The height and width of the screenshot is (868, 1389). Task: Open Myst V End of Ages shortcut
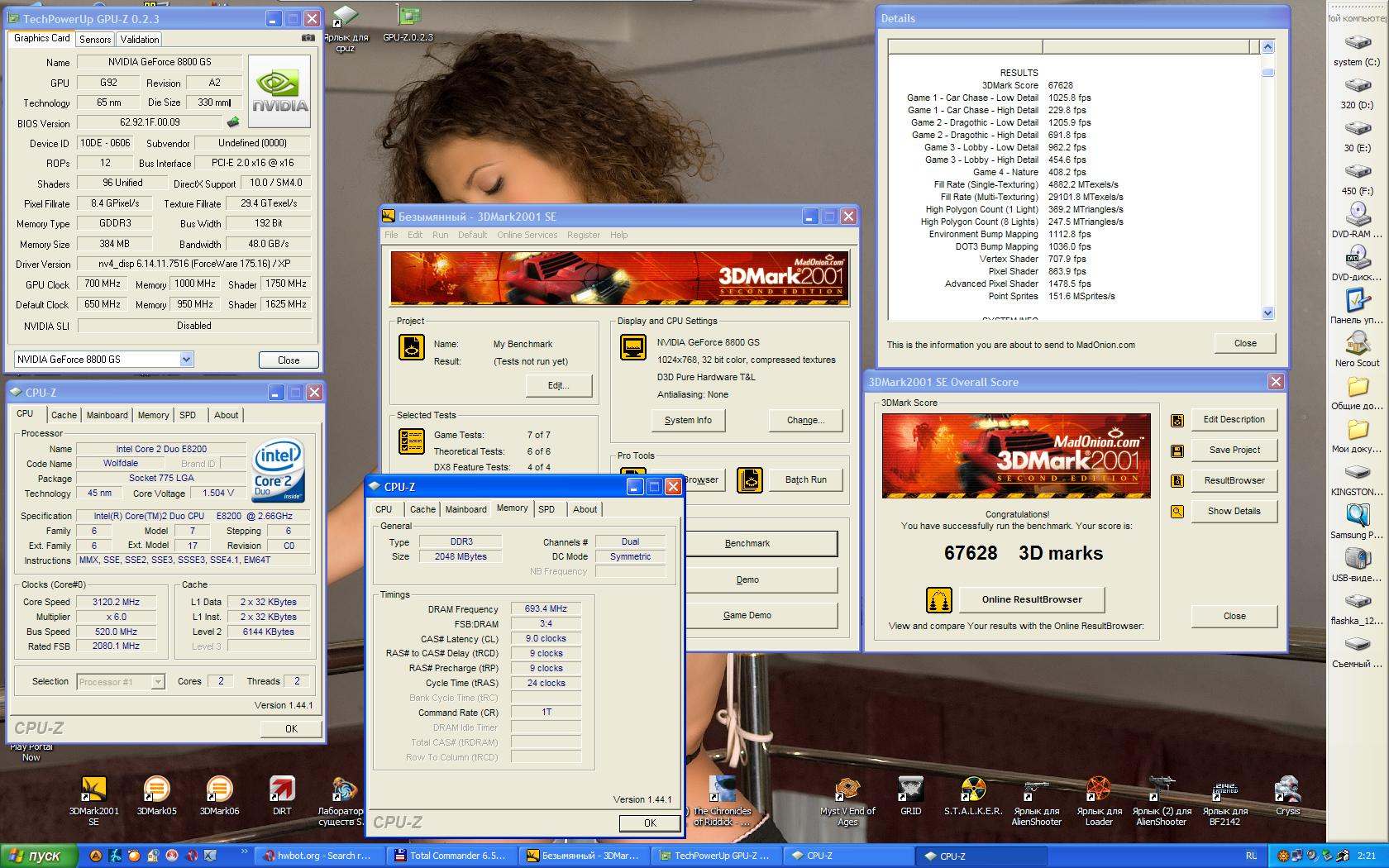click(x=847, y=800)
